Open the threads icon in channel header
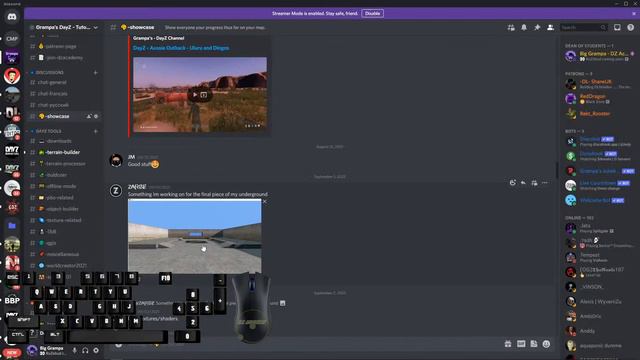This screenshot has width=640, height=360. (x=511, y=27)
